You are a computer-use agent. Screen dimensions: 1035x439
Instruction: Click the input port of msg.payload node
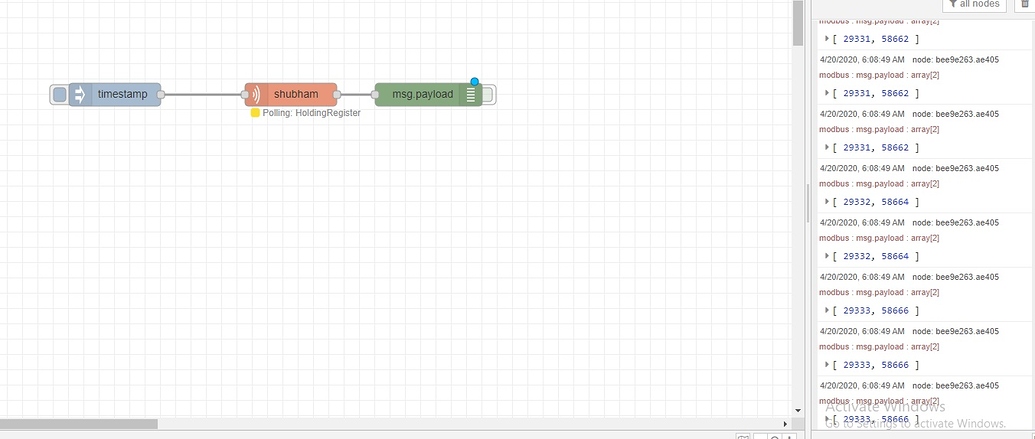pos(375,94)
